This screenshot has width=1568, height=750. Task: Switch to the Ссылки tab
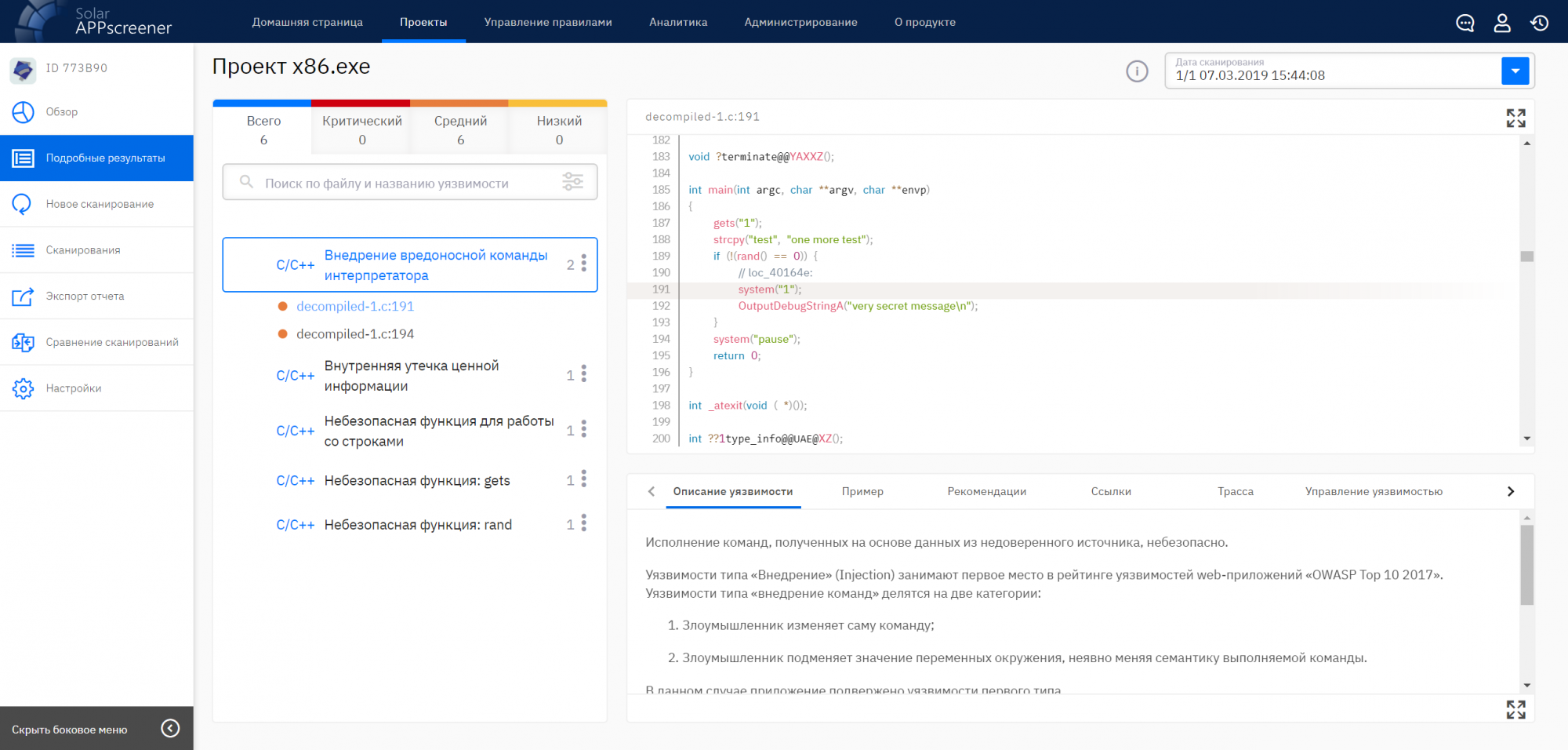click(x=1111, y=492)
